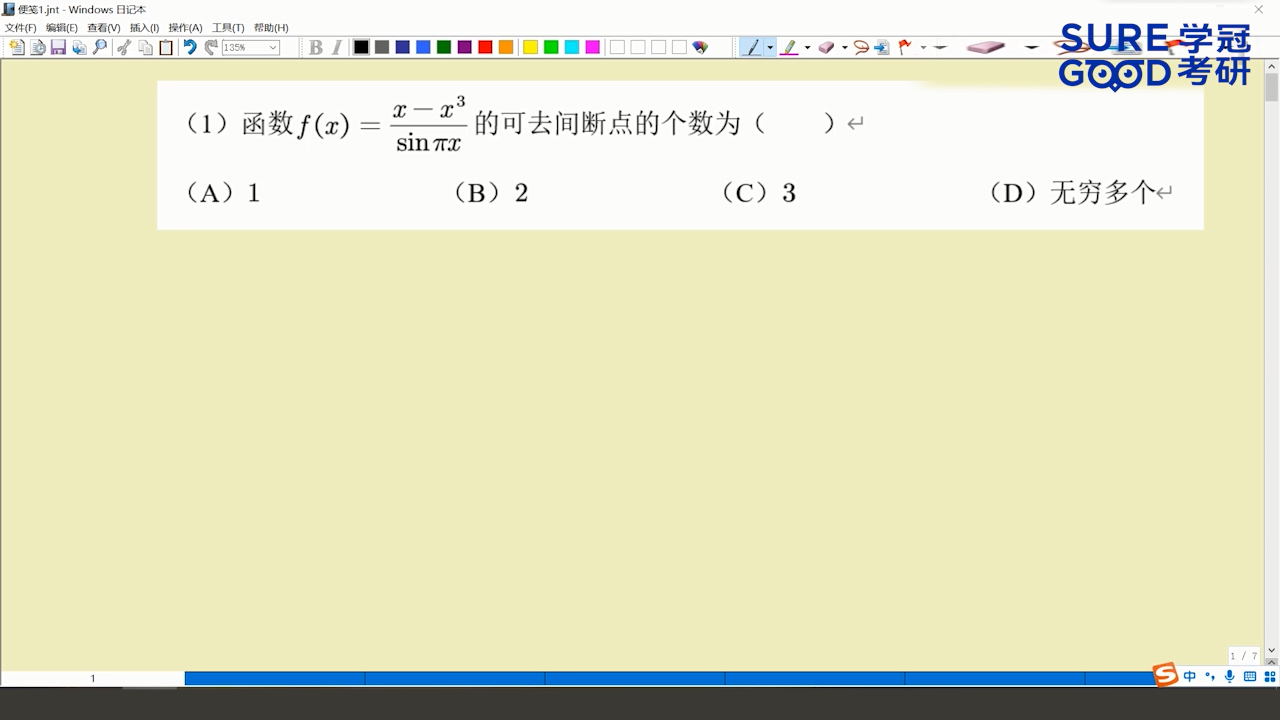This screenshot has width=1280, height=720.
Task: Click the next page down chevron
Action: 1272,652
